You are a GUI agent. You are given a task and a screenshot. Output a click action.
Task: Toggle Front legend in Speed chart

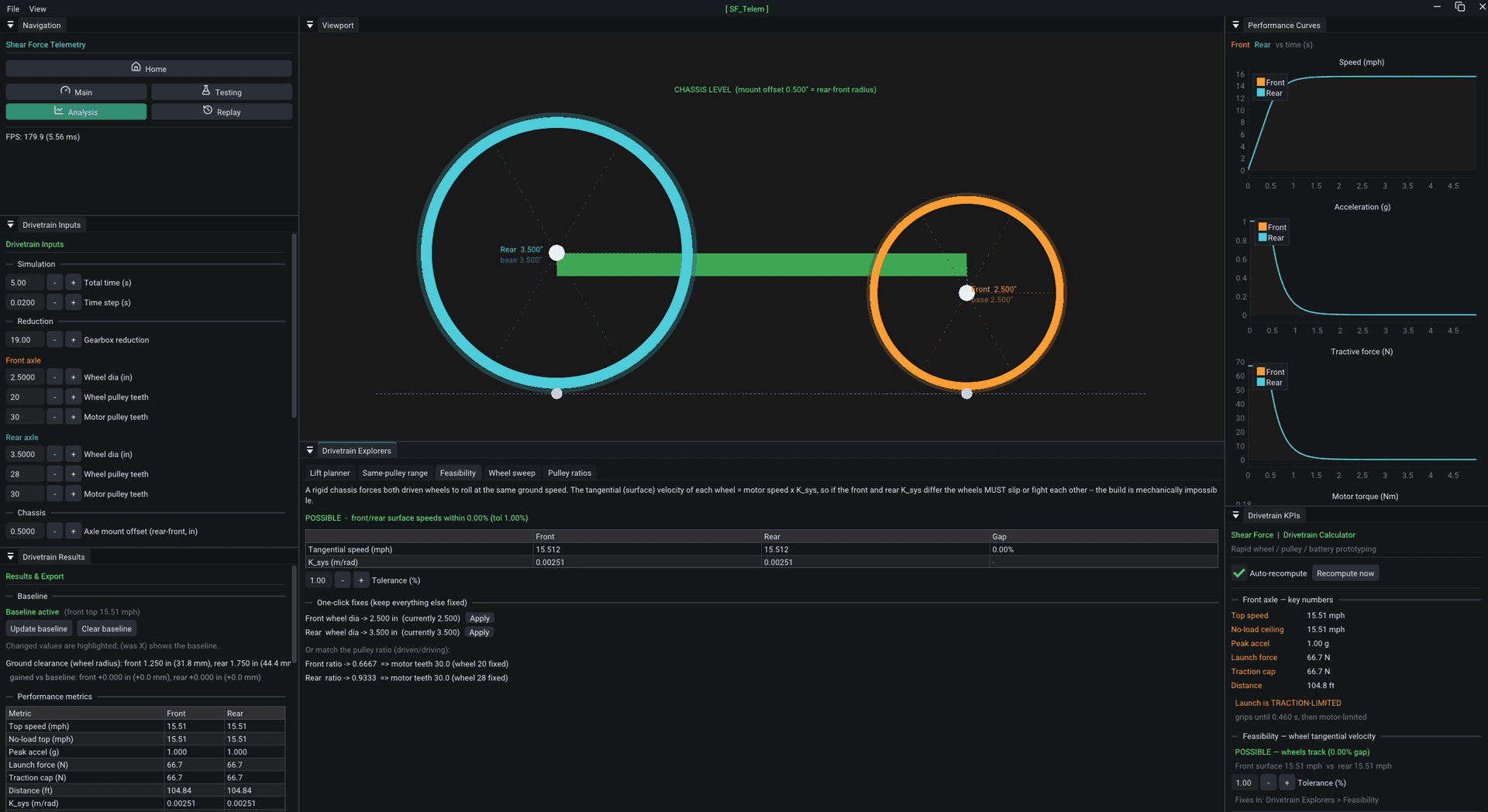tap(1270, 82)
